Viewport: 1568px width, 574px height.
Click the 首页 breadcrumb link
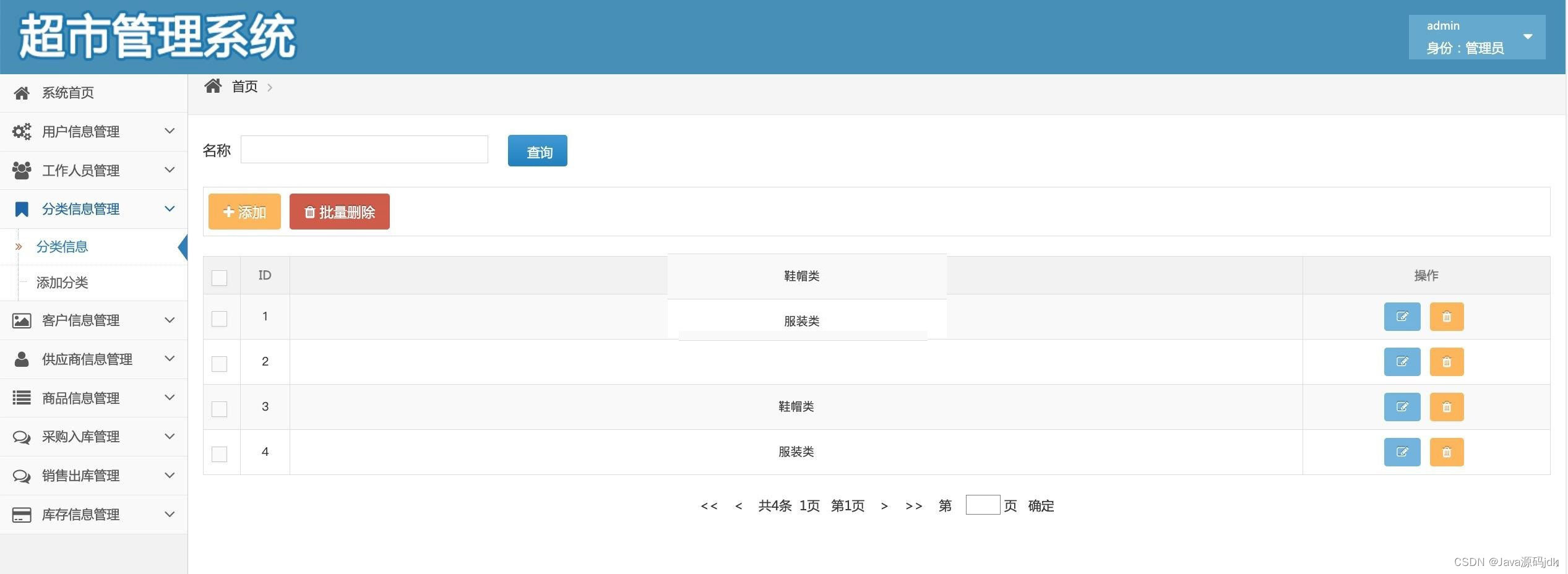pos(244,87)
